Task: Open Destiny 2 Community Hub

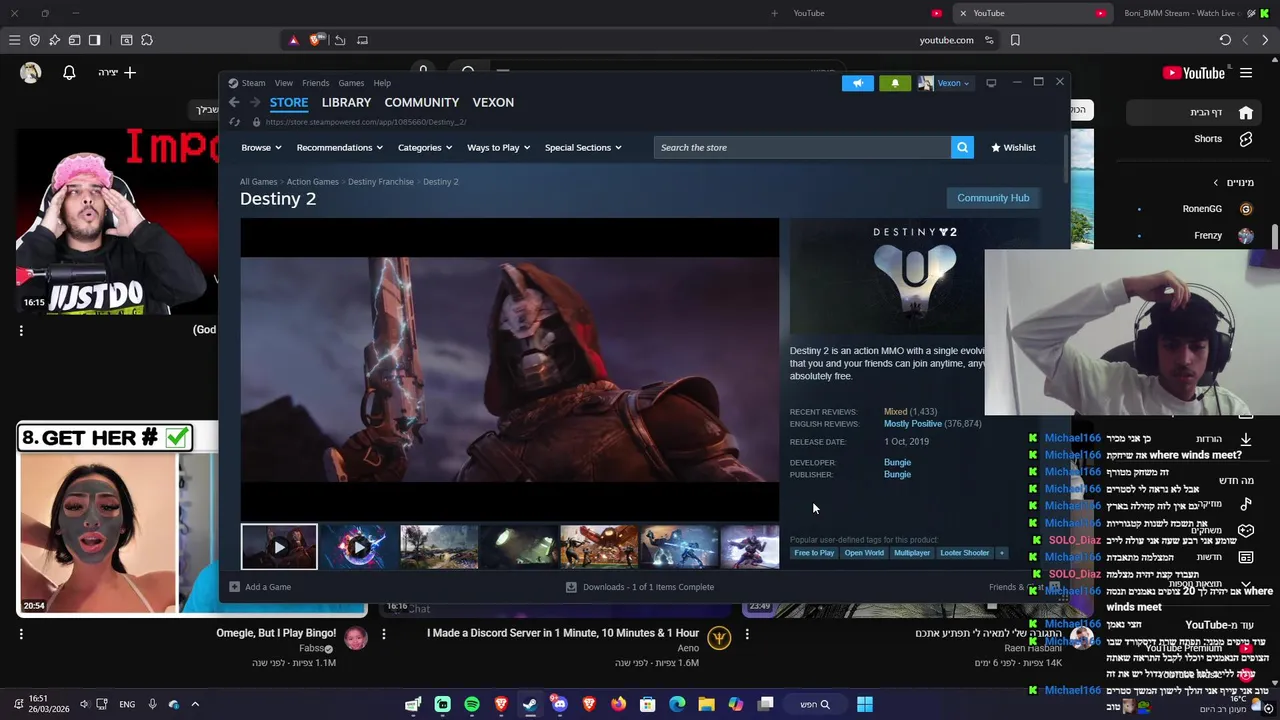Action: tap(993, 198)
